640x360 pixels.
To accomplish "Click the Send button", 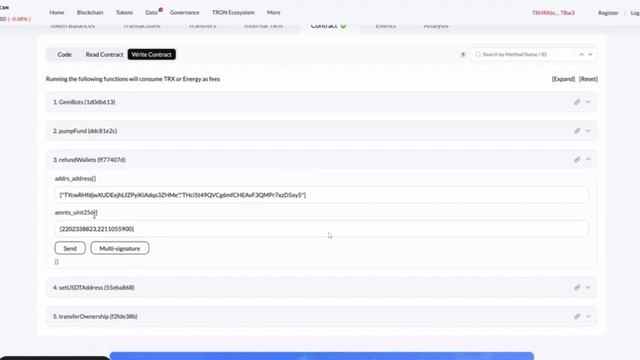I will click(x=70, y=248).
